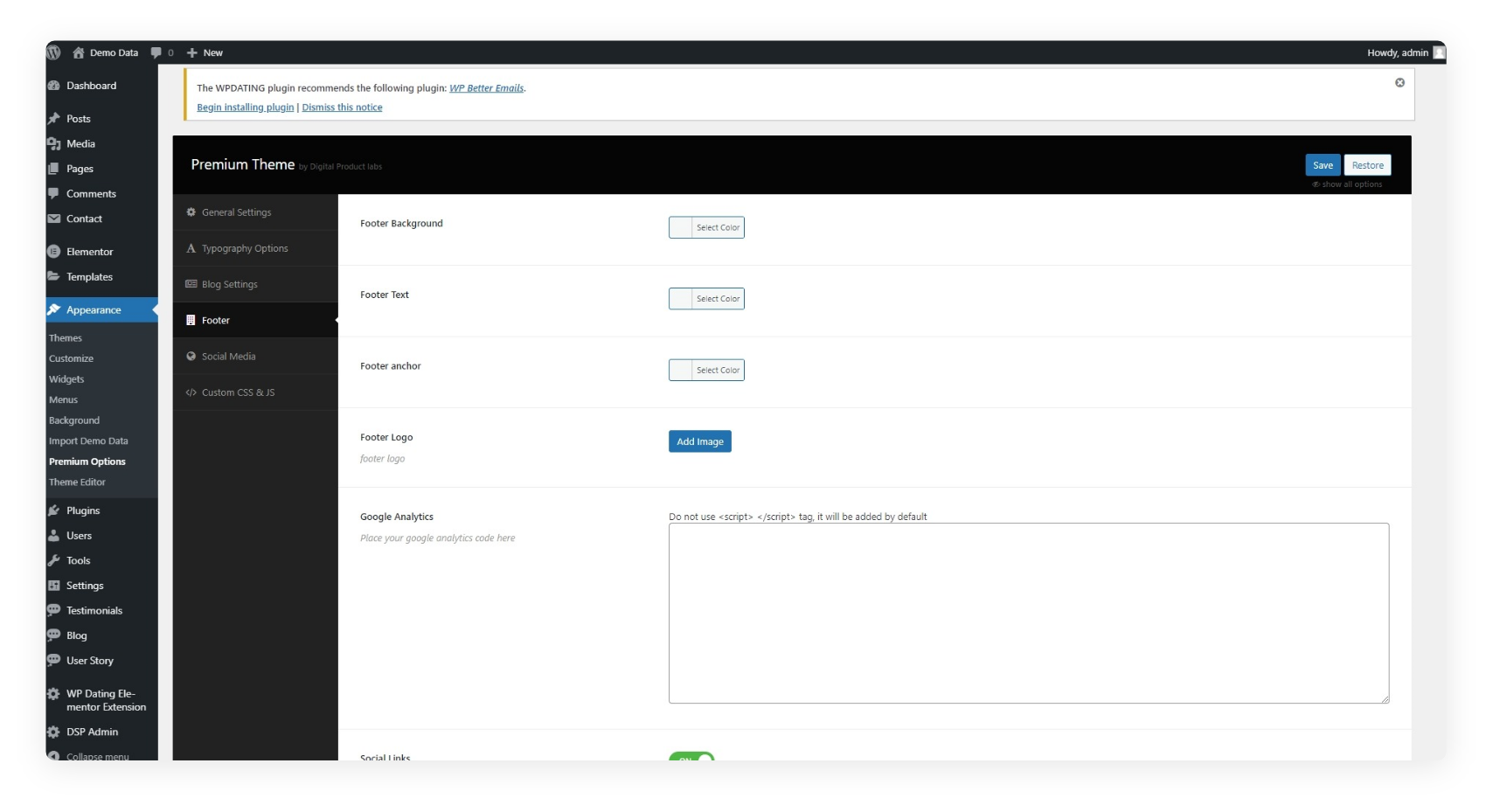This screenshot has width=1493, height=812.
Task: Open Footer anchor color picker
Action: coord(706,370)
